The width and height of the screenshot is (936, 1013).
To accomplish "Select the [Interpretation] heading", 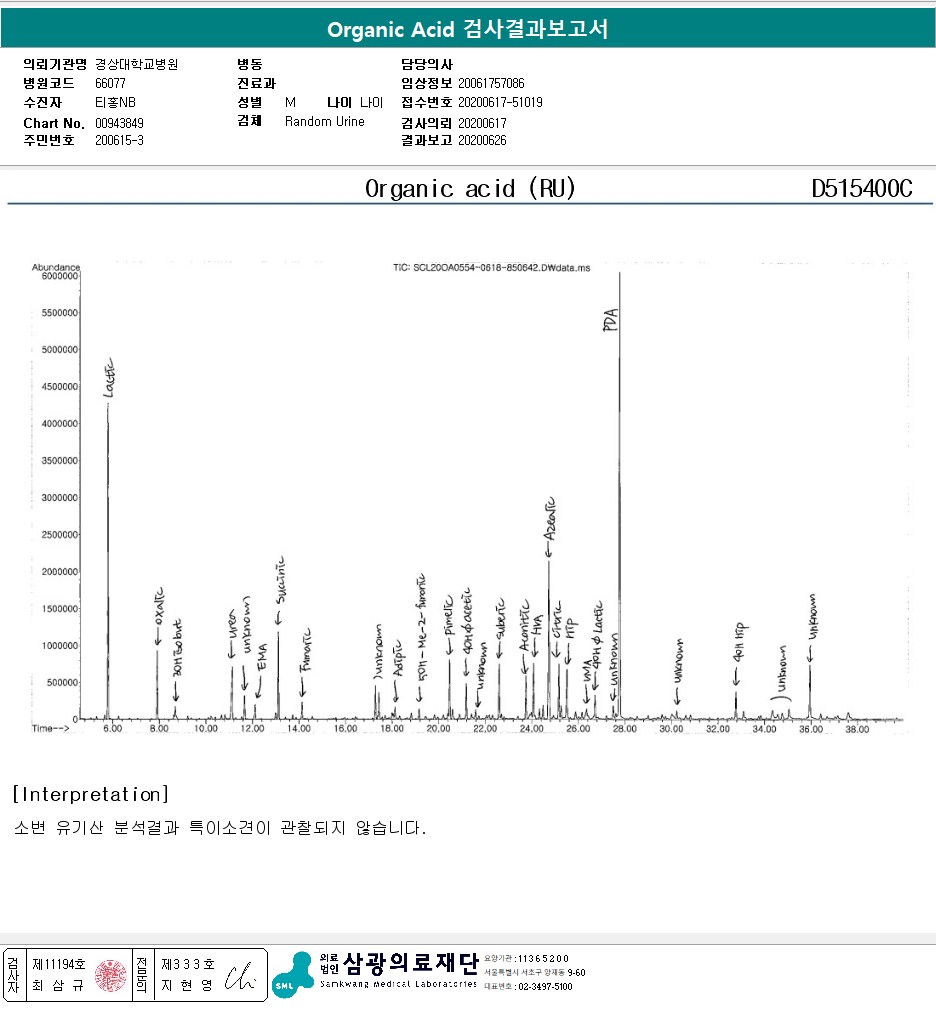I will coord(90,794).
